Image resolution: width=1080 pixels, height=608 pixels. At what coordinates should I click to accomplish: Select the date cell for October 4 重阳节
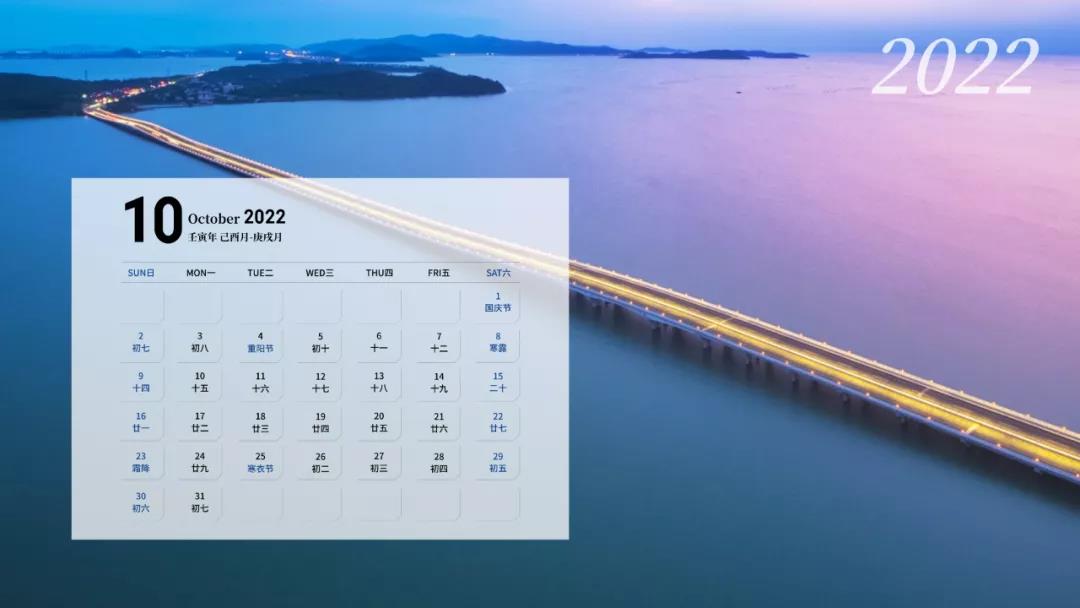(260, 343)
